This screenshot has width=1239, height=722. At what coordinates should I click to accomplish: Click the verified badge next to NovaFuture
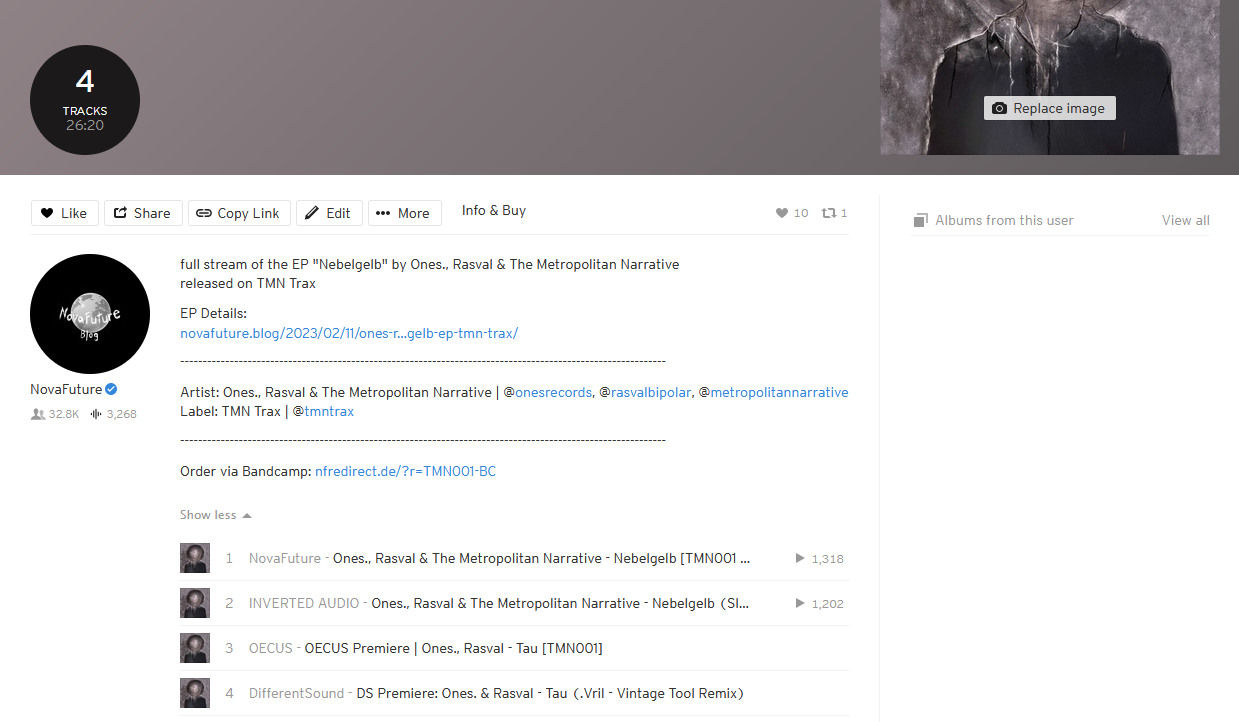tap(110, 389)
